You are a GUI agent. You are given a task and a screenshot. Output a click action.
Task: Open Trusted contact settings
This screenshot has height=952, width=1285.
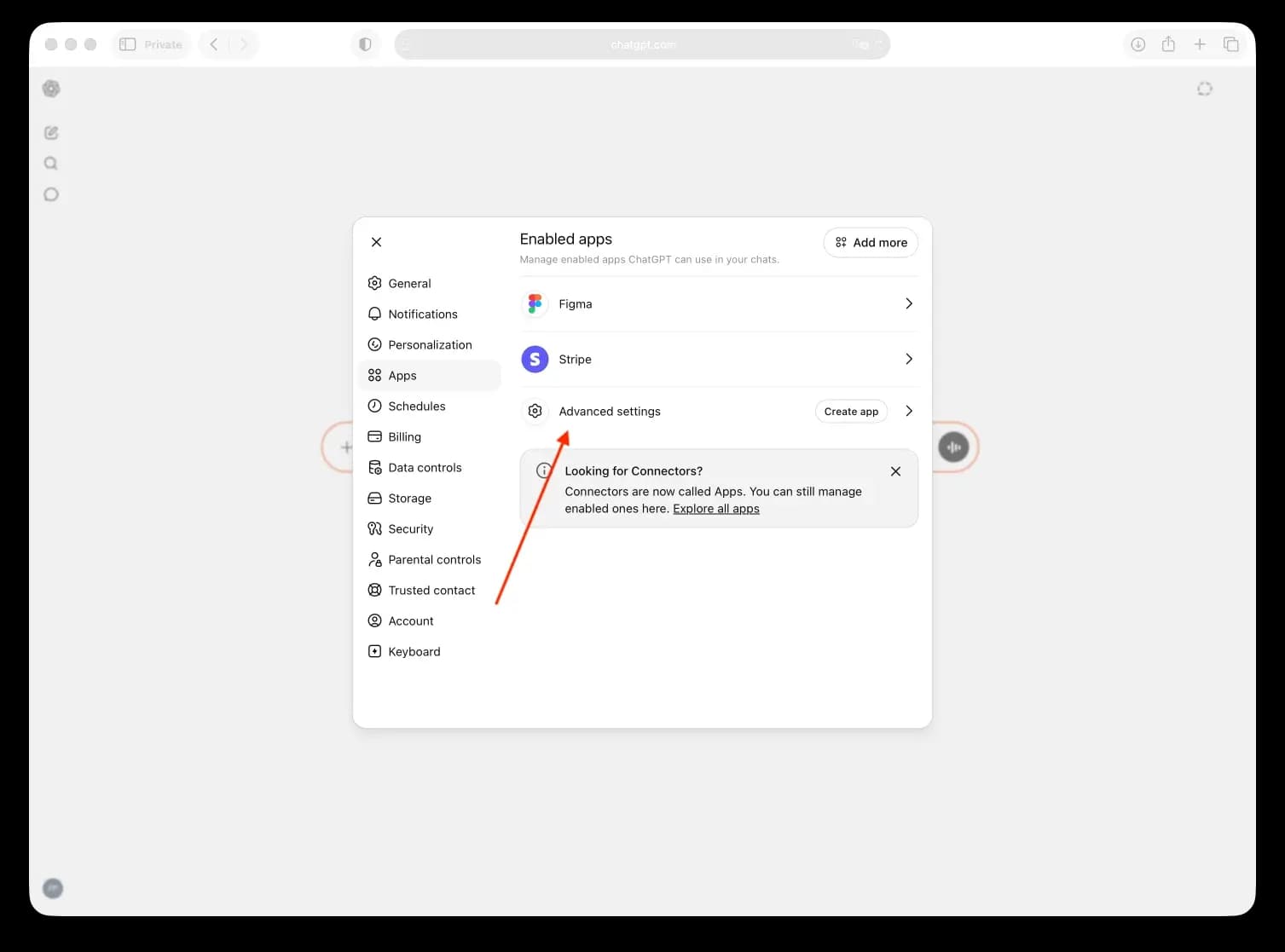pos(429,590)
